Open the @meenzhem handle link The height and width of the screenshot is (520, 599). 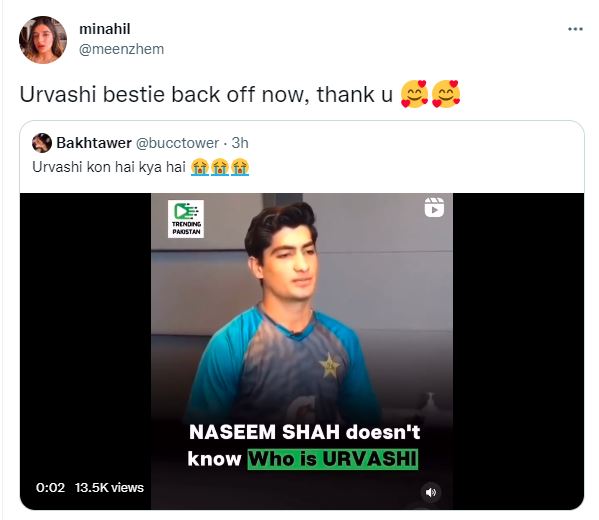pos(121,49)
